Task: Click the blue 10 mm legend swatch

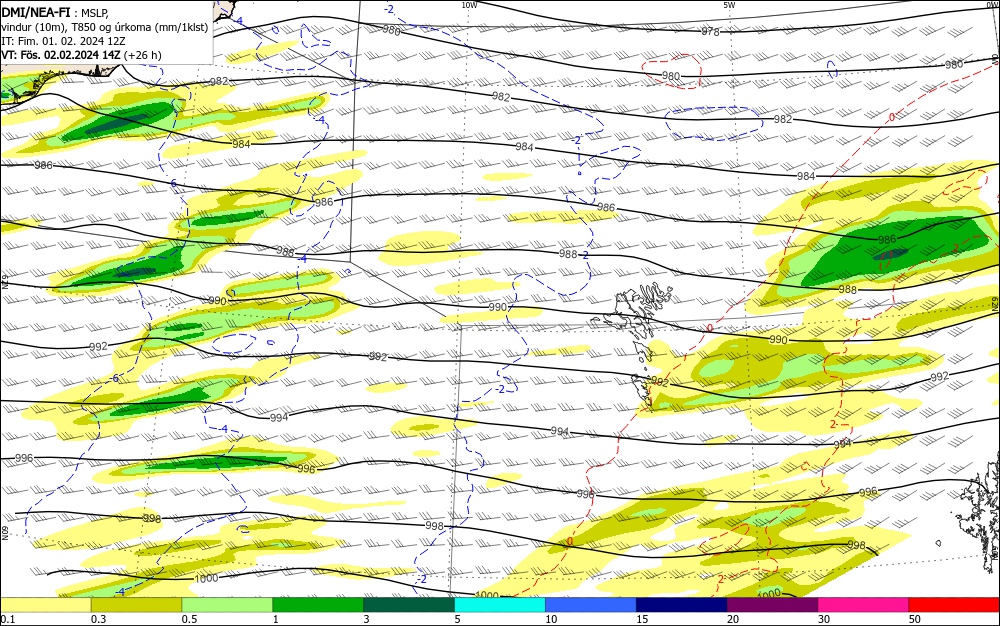Action: tap(591, 605)
